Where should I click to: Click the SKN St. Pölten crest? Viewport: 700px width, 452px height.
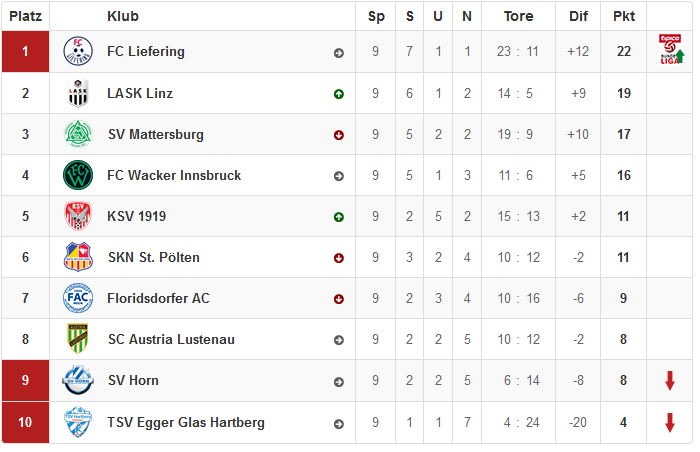click(78, 257)
